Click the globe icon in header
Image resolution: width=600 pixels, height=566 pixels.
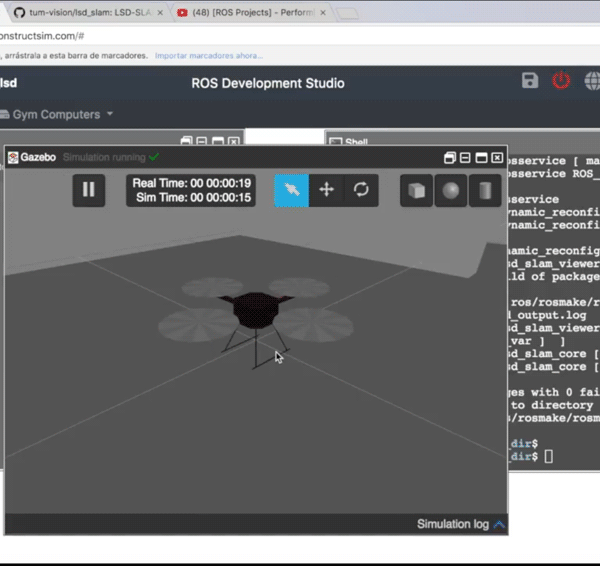[592, 81]
